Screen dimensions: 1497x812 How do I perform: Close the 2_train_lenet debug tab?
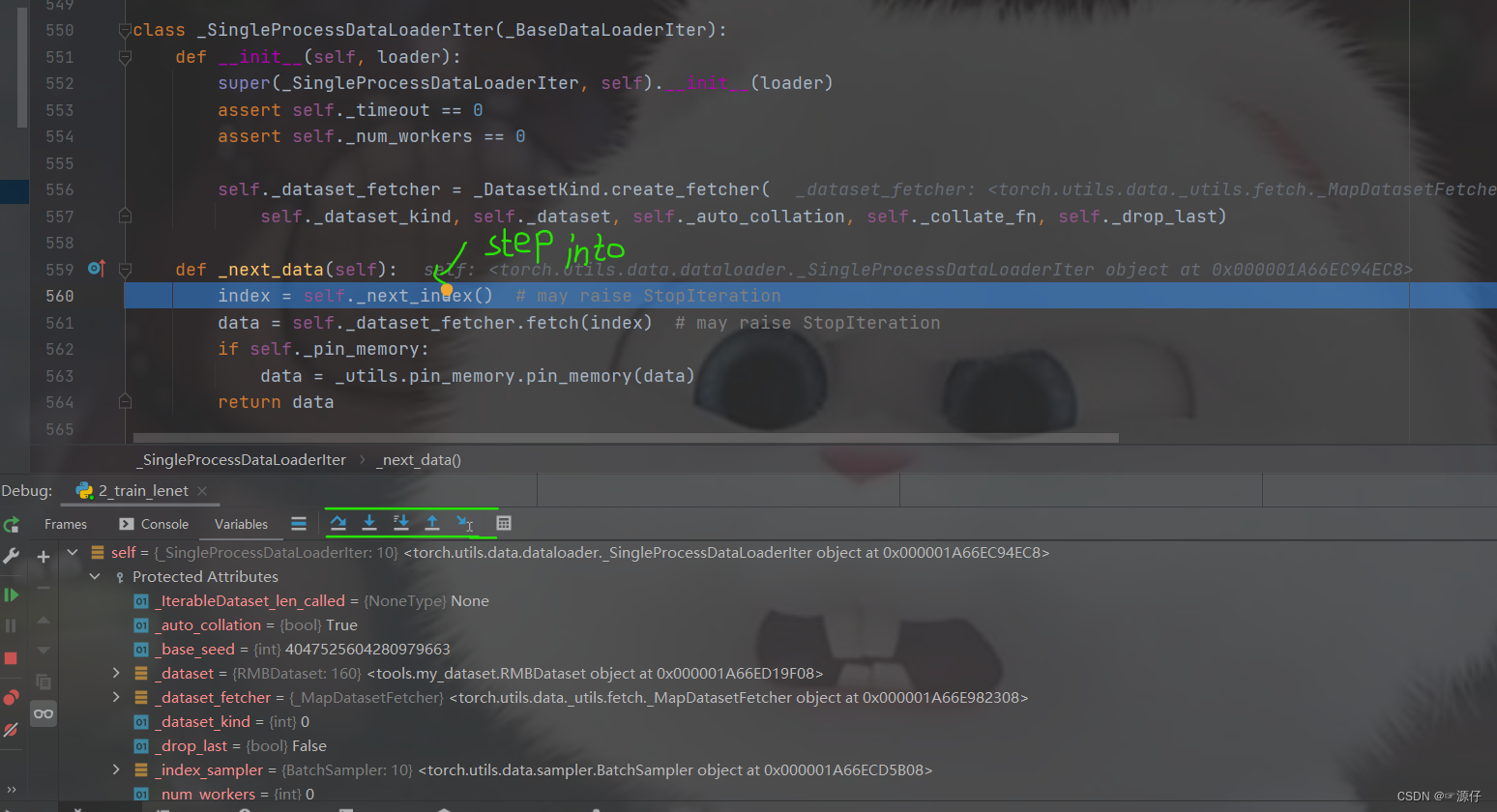[x=202, y=491]
